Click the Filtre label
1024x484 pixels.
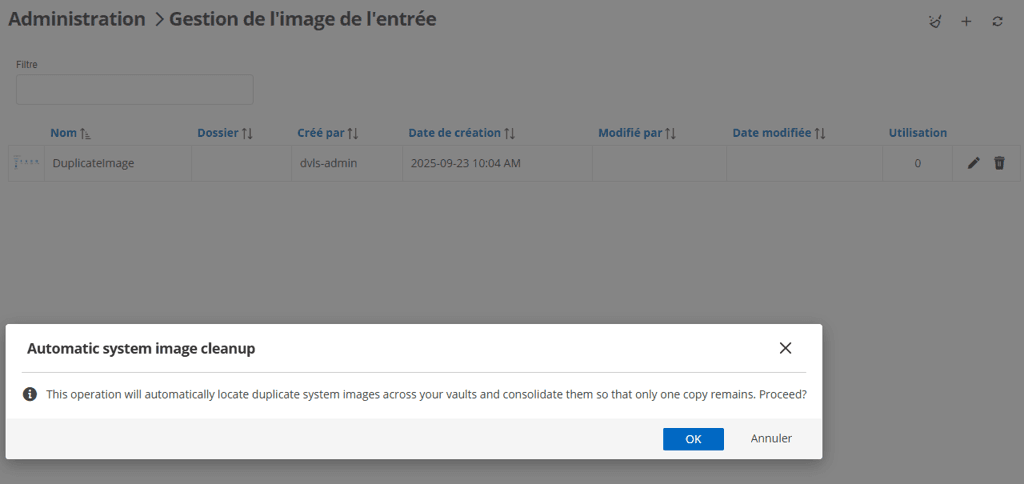(x=27, y=65)
